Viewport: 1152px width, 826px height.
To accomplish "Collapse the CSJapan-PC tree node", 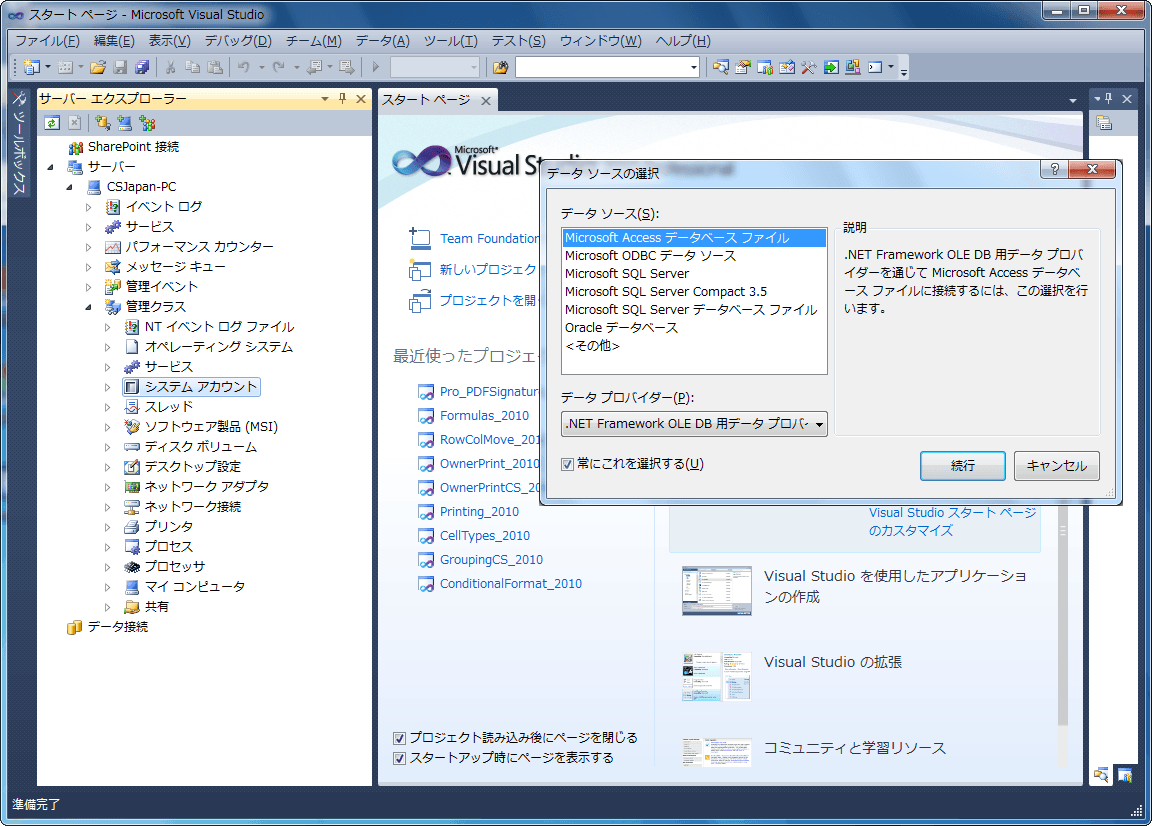I will point(70,187).
